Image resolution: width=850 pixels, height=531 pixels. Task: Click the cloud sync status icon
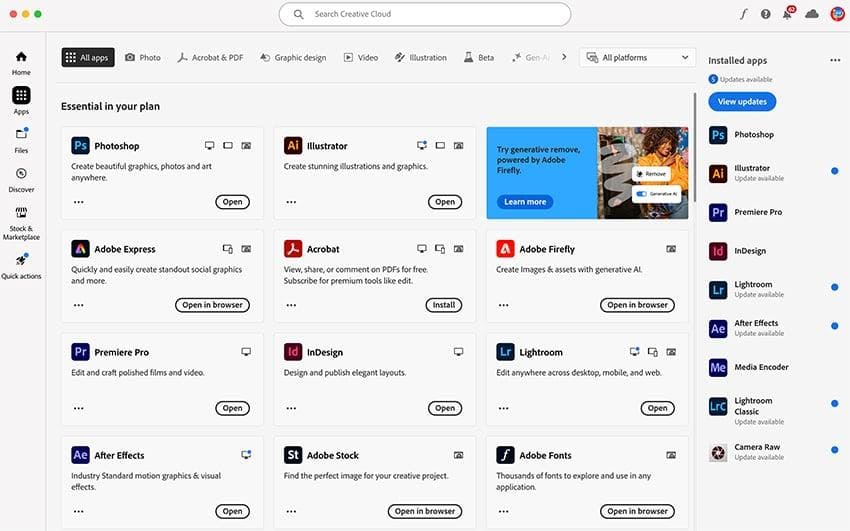coord(812,14)
